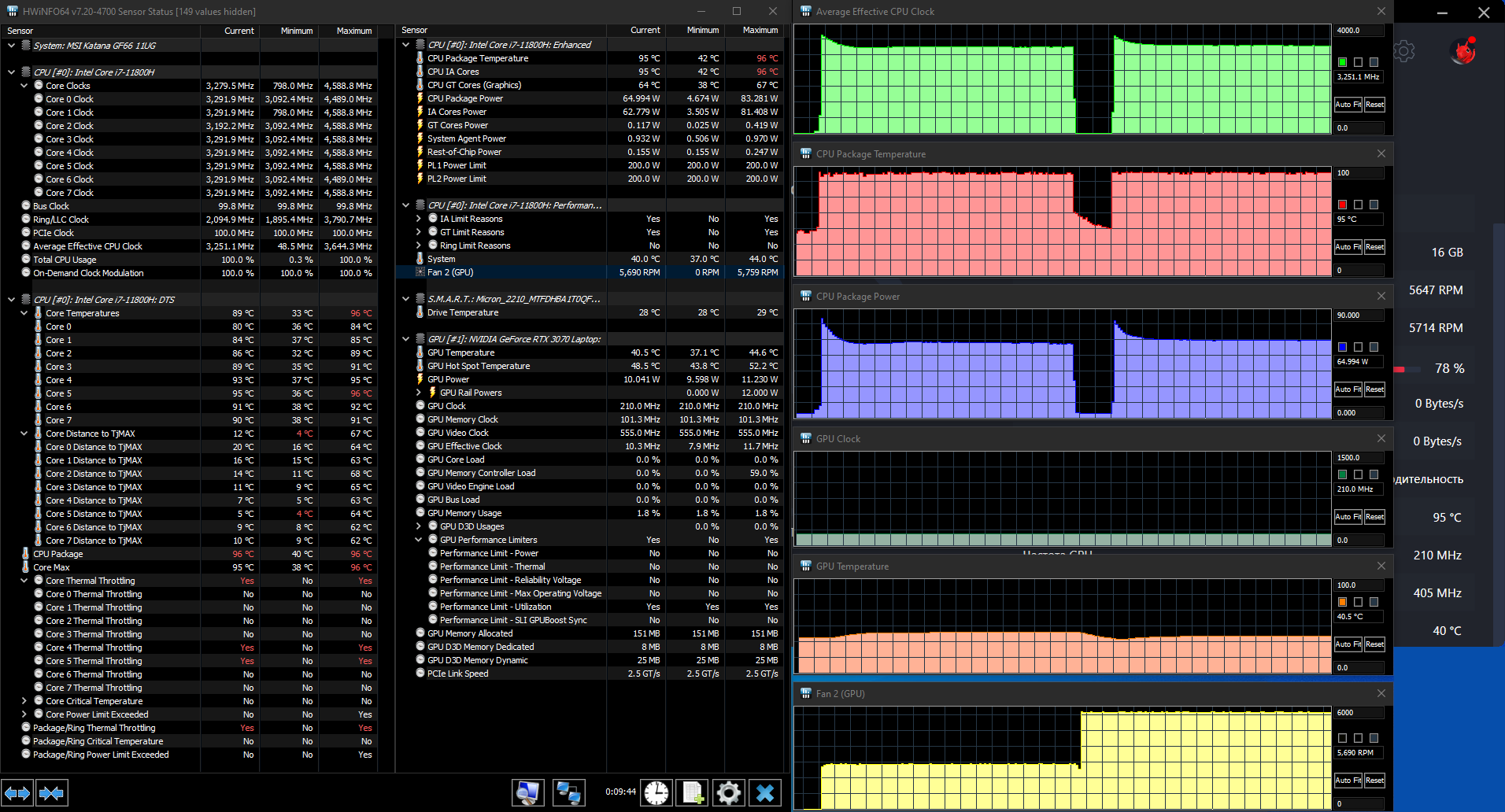Click the 4000.0 max value field of CPU Clock graph
This screenshot has width=1505, height=812.
tap(1359, 31)
